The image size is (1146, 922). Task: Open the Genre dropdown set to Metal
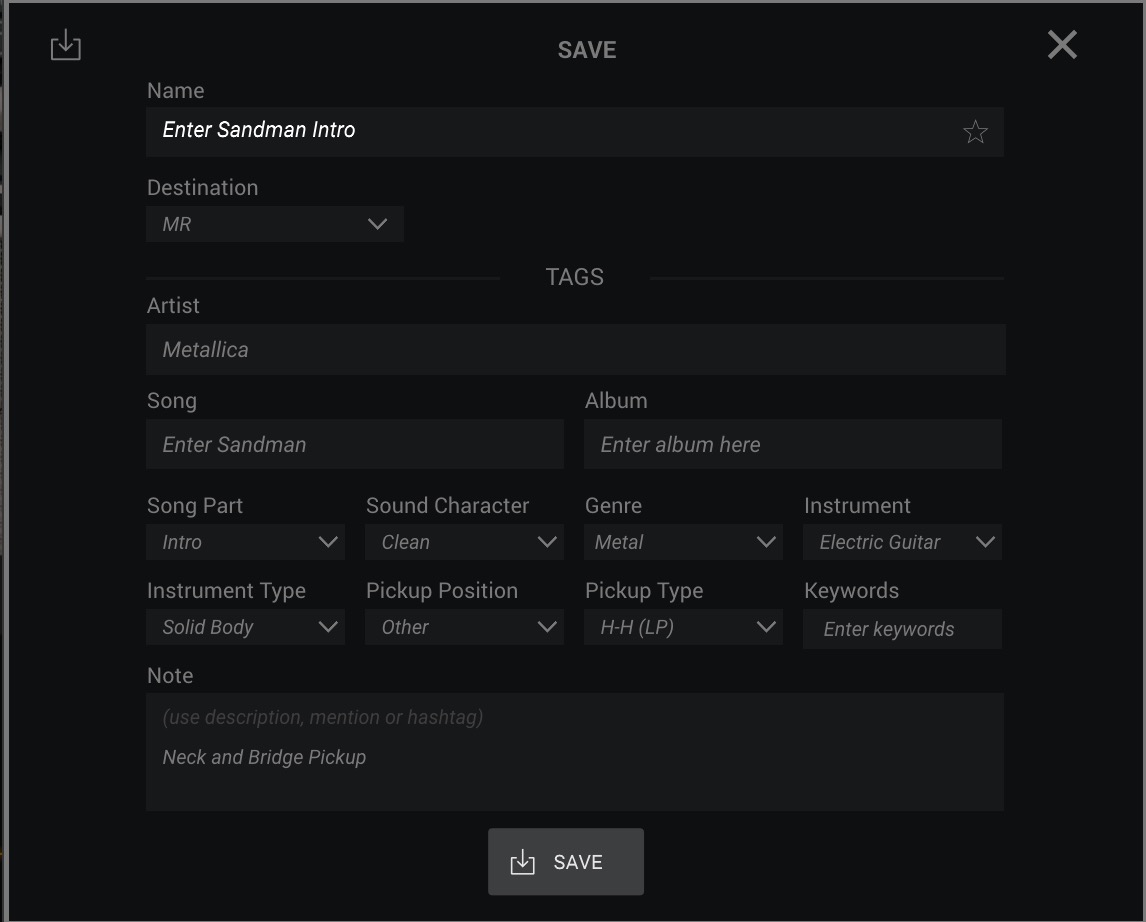coord(683,542)
